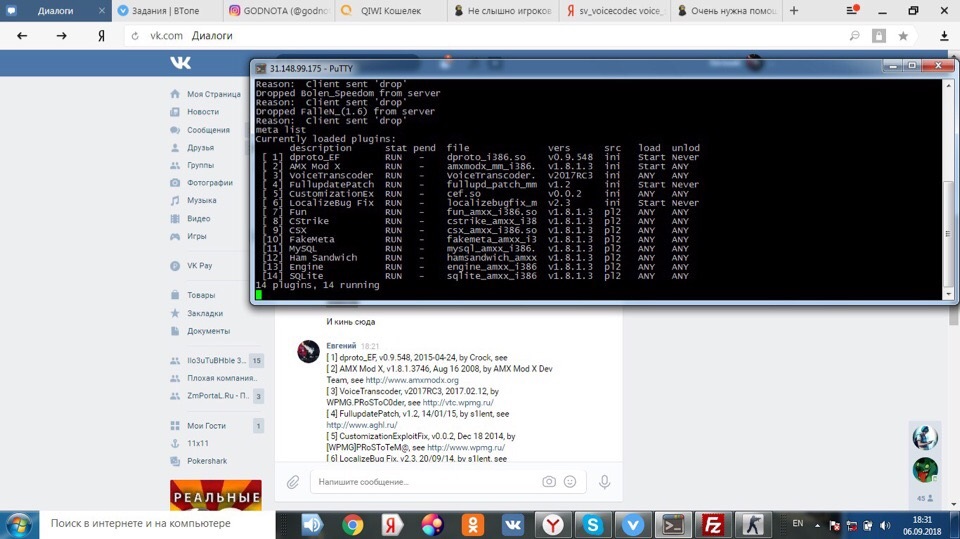The image size is (960, 539).
Task: Switch to QIWI Кошелек tab
Action: click(391, 10)
